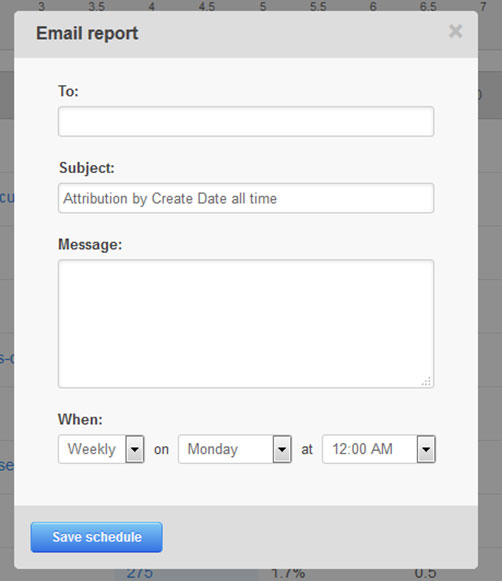Open the Weekly frequency dropdown arrow
The image size is (502, 581).
(x=135, y=449)
